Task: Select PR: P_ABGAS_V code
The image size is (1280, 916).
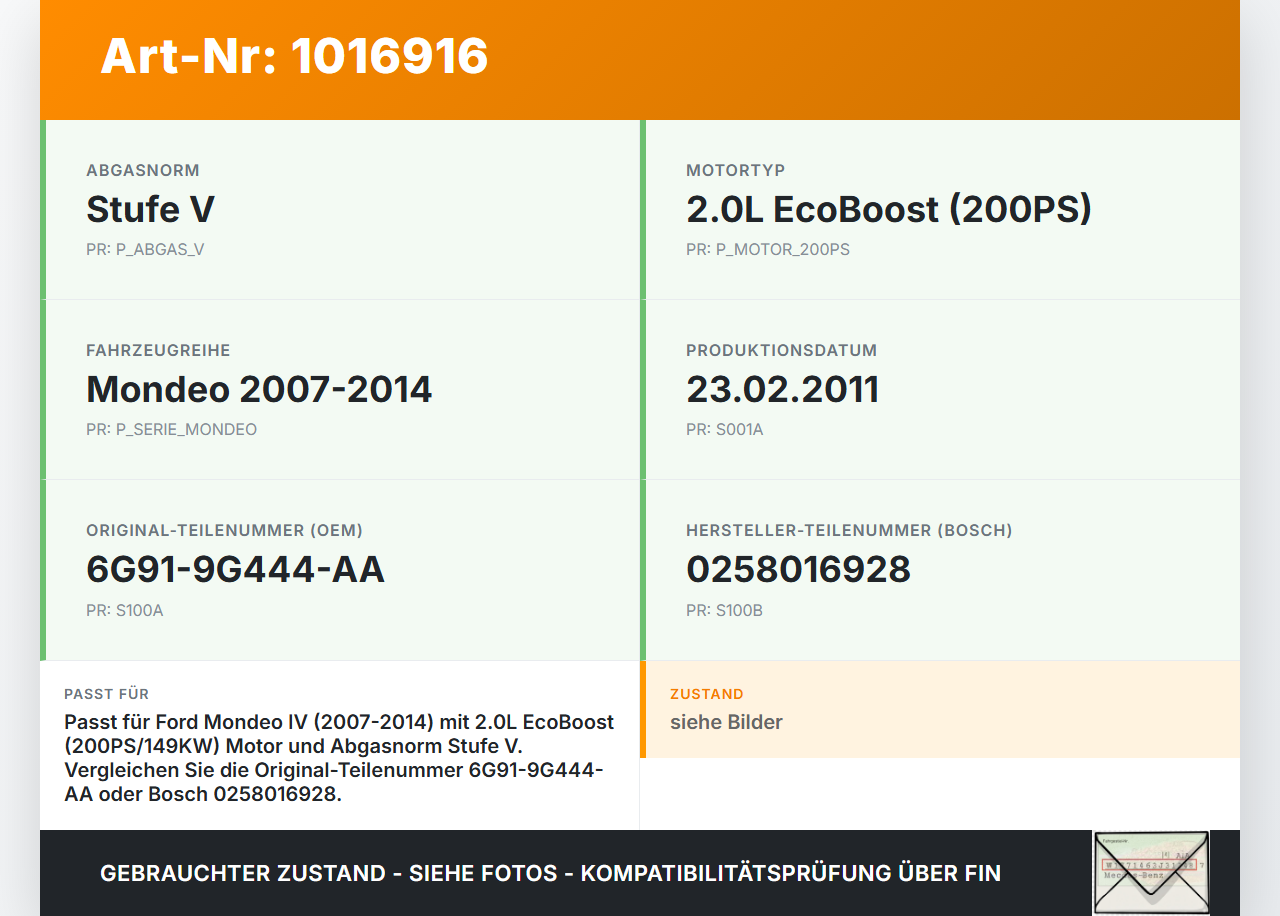Action: coord(145,250)
